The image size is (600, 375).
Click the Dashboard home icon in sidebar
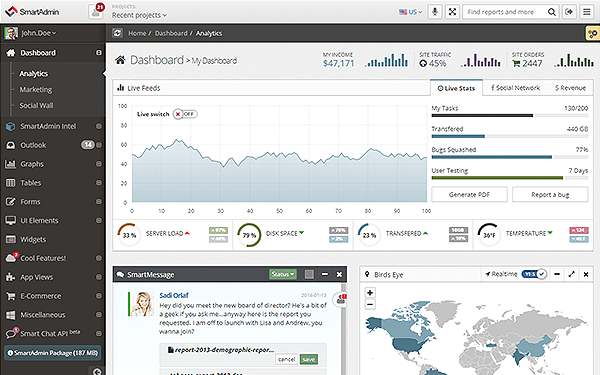tap(11, 53)
